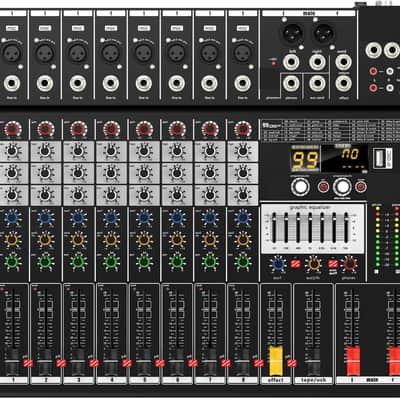Click the effect preset display showing 99
The image size is (400, 400).
(305, 160)
